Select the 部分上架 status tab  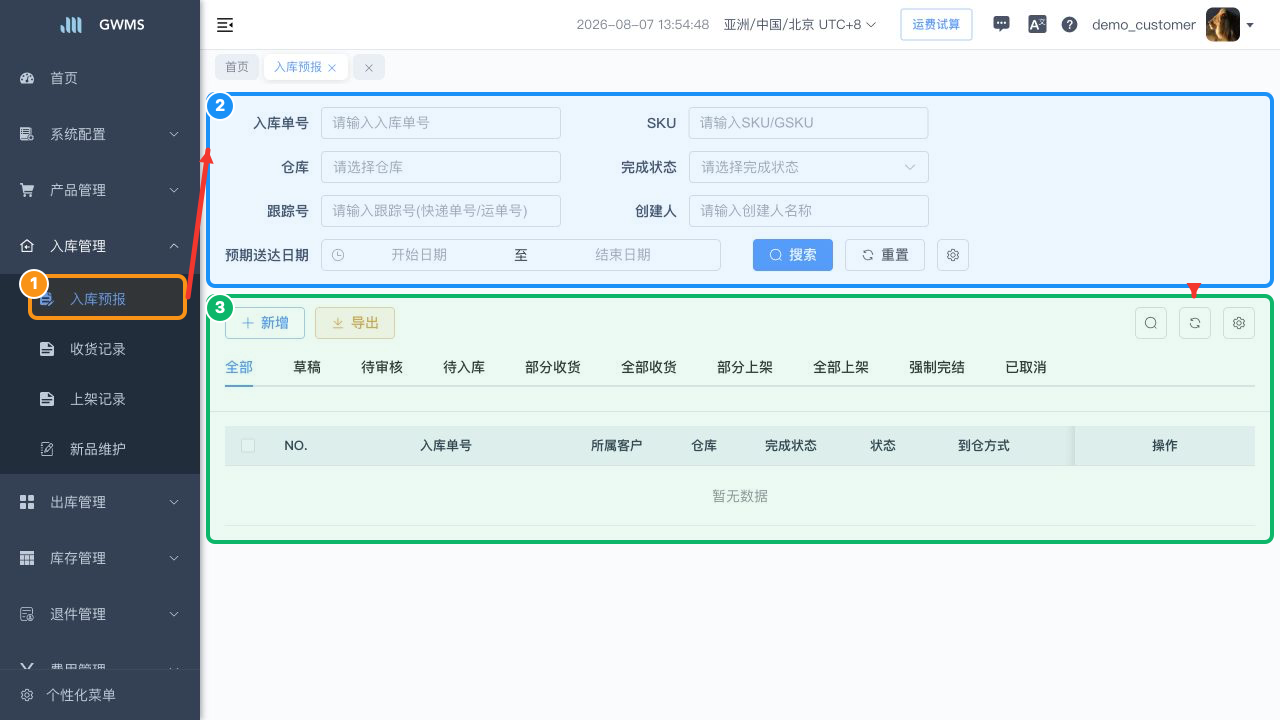[745, 367]
